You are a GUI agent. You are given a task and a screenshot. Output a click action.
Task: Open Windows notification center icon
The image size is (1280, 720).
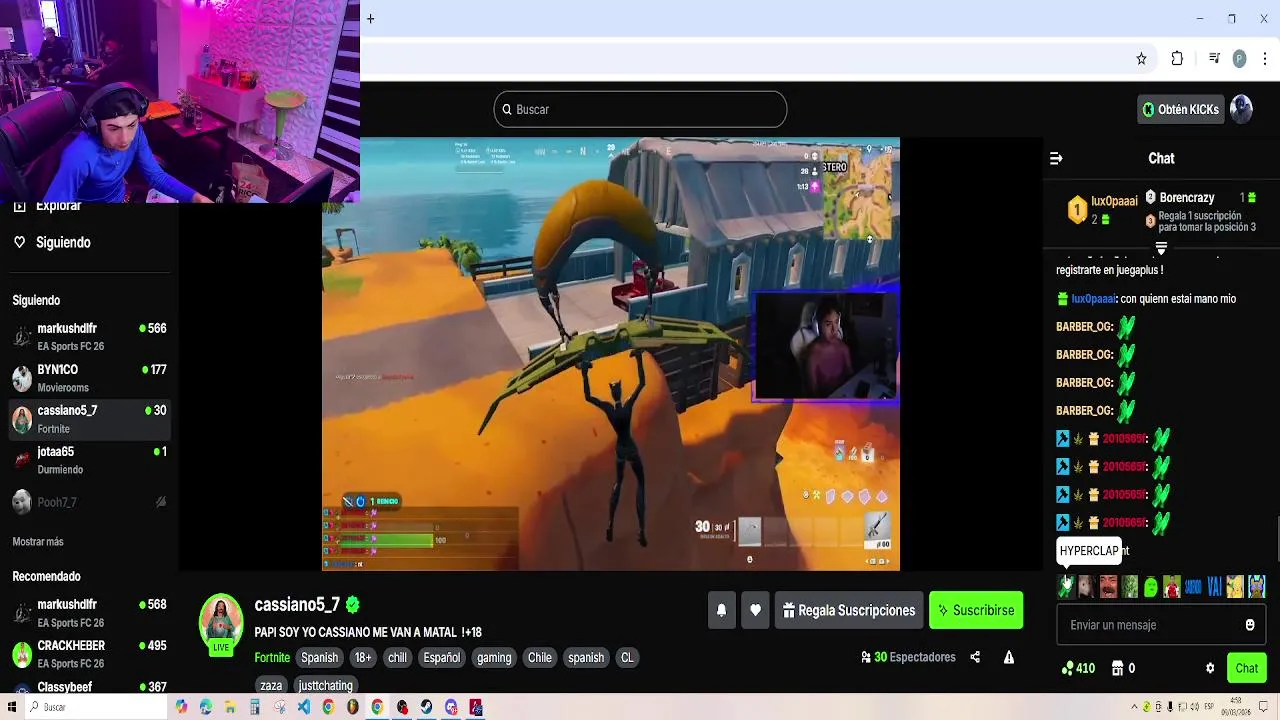[1265, 707]
